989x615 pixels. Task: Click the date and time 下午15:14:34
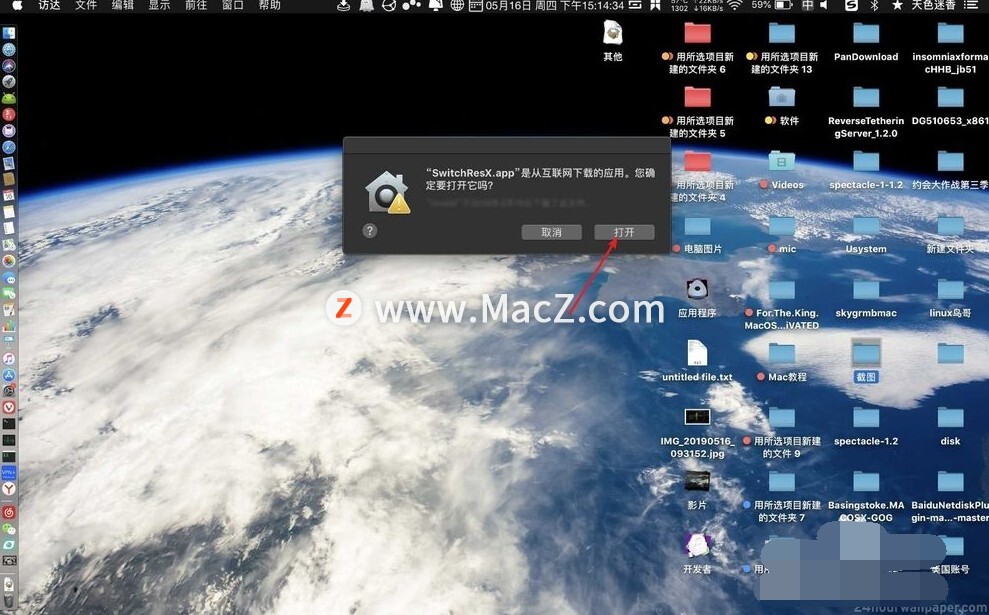point(592,5)
